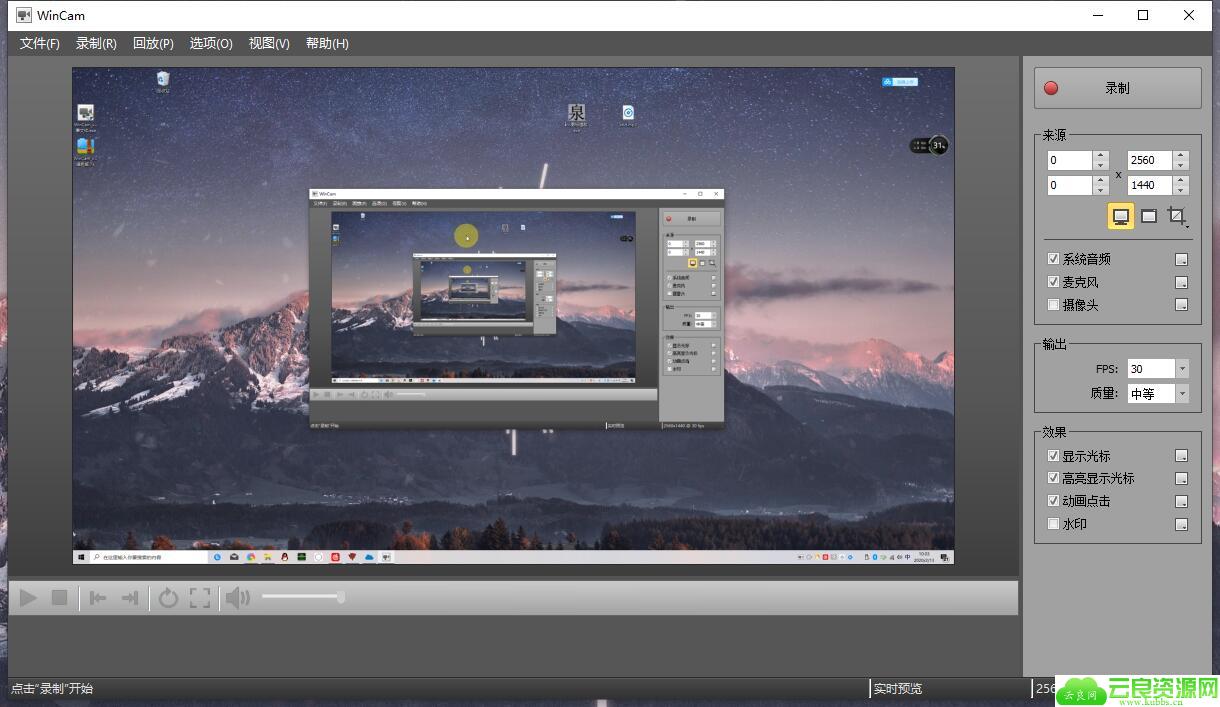Uncheck 高亮显示光标 option
The width and height of the screenshot is (1220, 707).
[1053, 478]
